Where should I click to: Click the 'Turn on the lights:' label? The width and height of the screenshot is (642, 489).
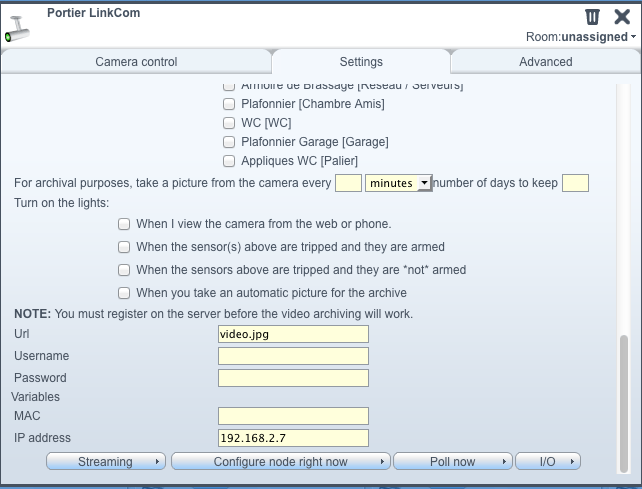[61, 203]
